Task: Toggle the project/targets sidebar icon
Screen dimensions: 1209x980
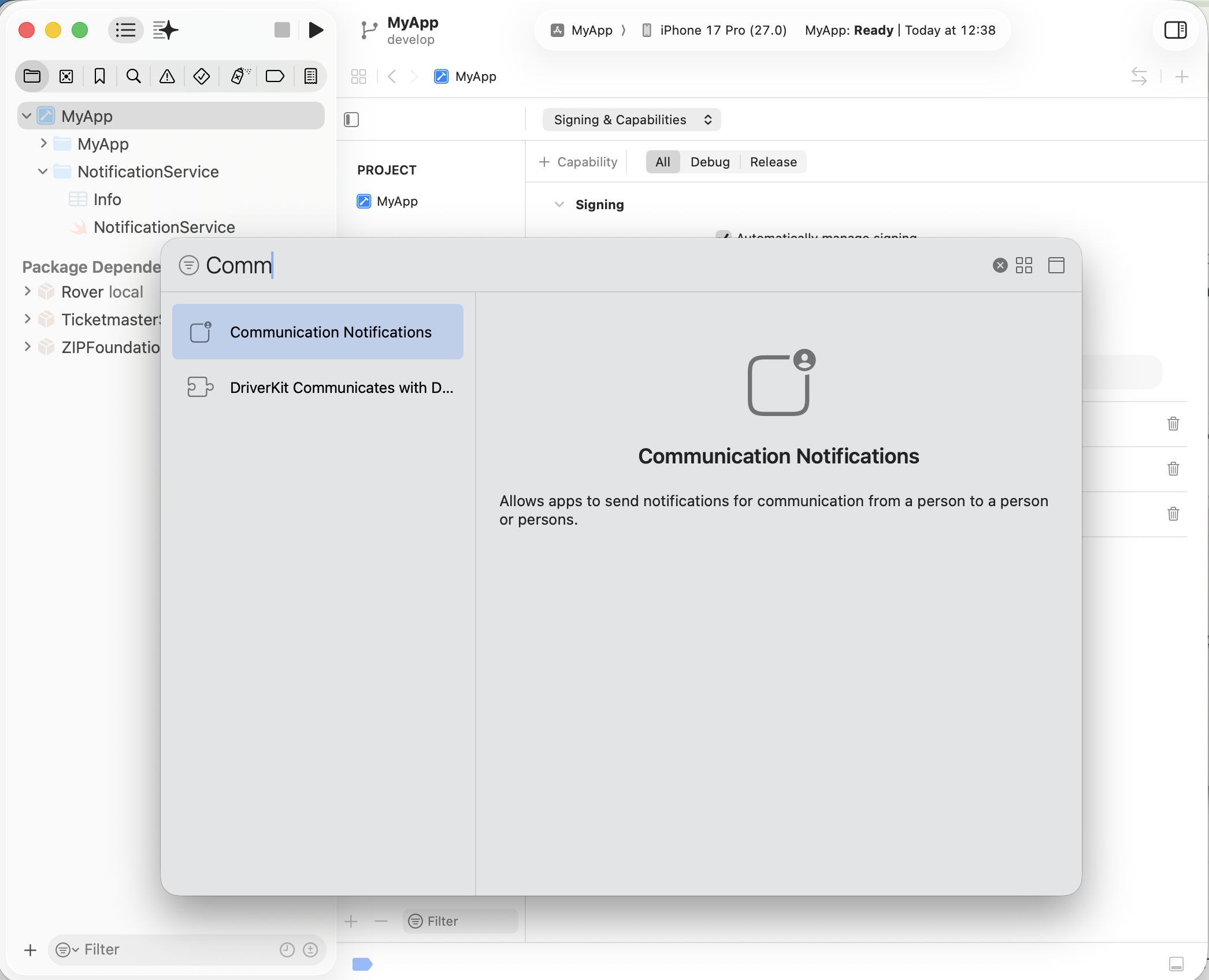Action: pyautogui.click(x=351, y=120)
